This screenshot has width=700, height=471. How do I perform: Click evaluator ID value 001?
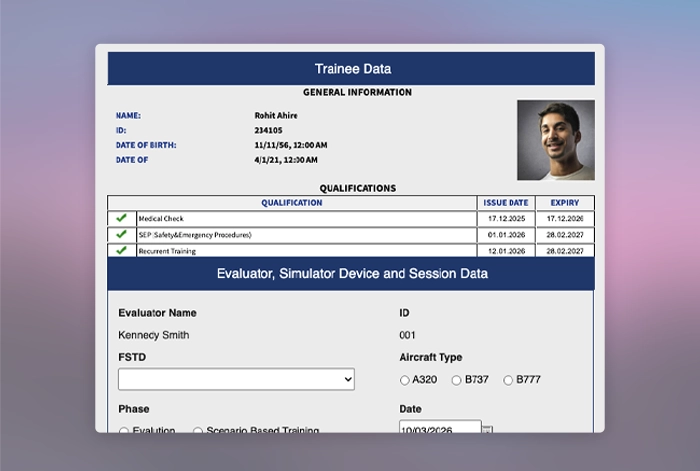407,335
